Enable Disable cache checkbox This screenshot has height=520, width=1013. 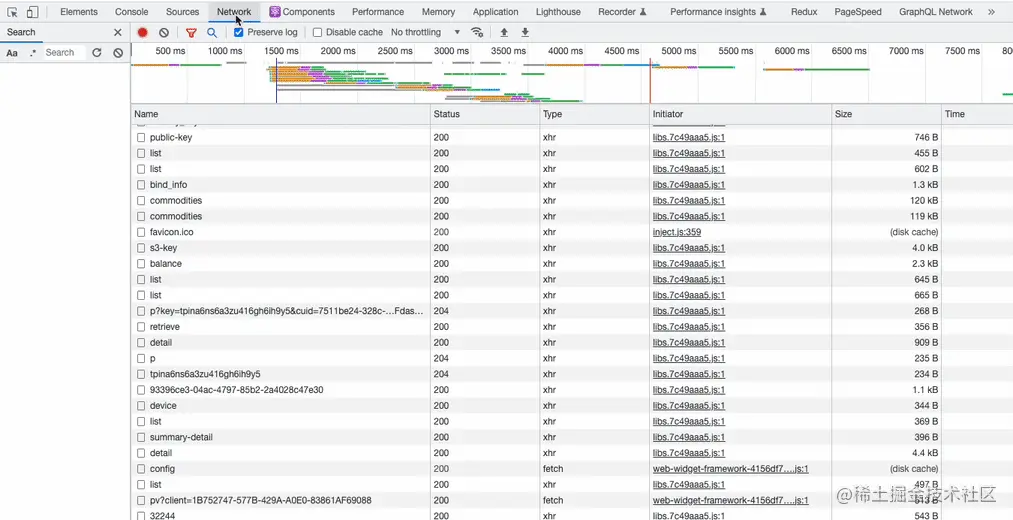point(317,32)
